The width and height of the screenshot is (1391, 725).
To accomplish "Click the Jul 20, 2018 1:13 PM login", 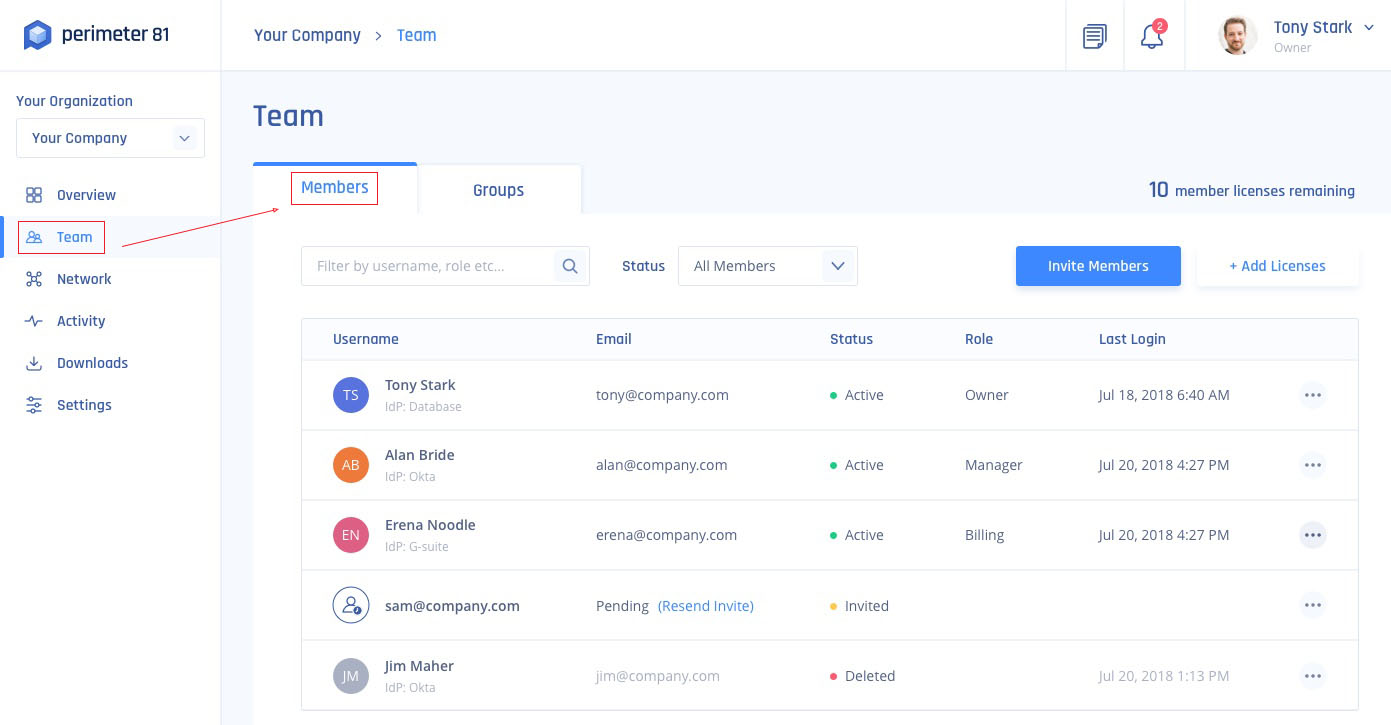I will (1164, 676).
